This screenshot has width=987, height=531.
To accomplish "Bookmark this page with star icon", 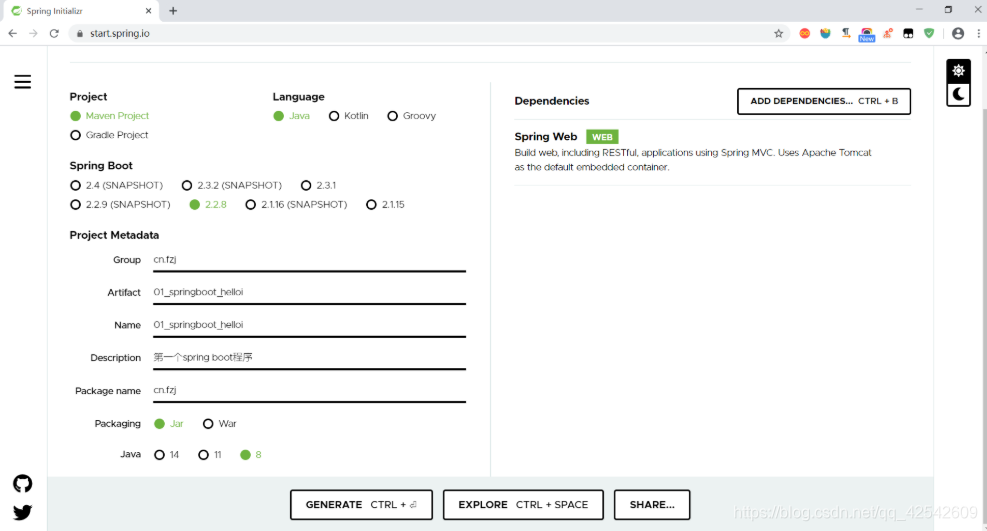I will click(x=779, y=33).
